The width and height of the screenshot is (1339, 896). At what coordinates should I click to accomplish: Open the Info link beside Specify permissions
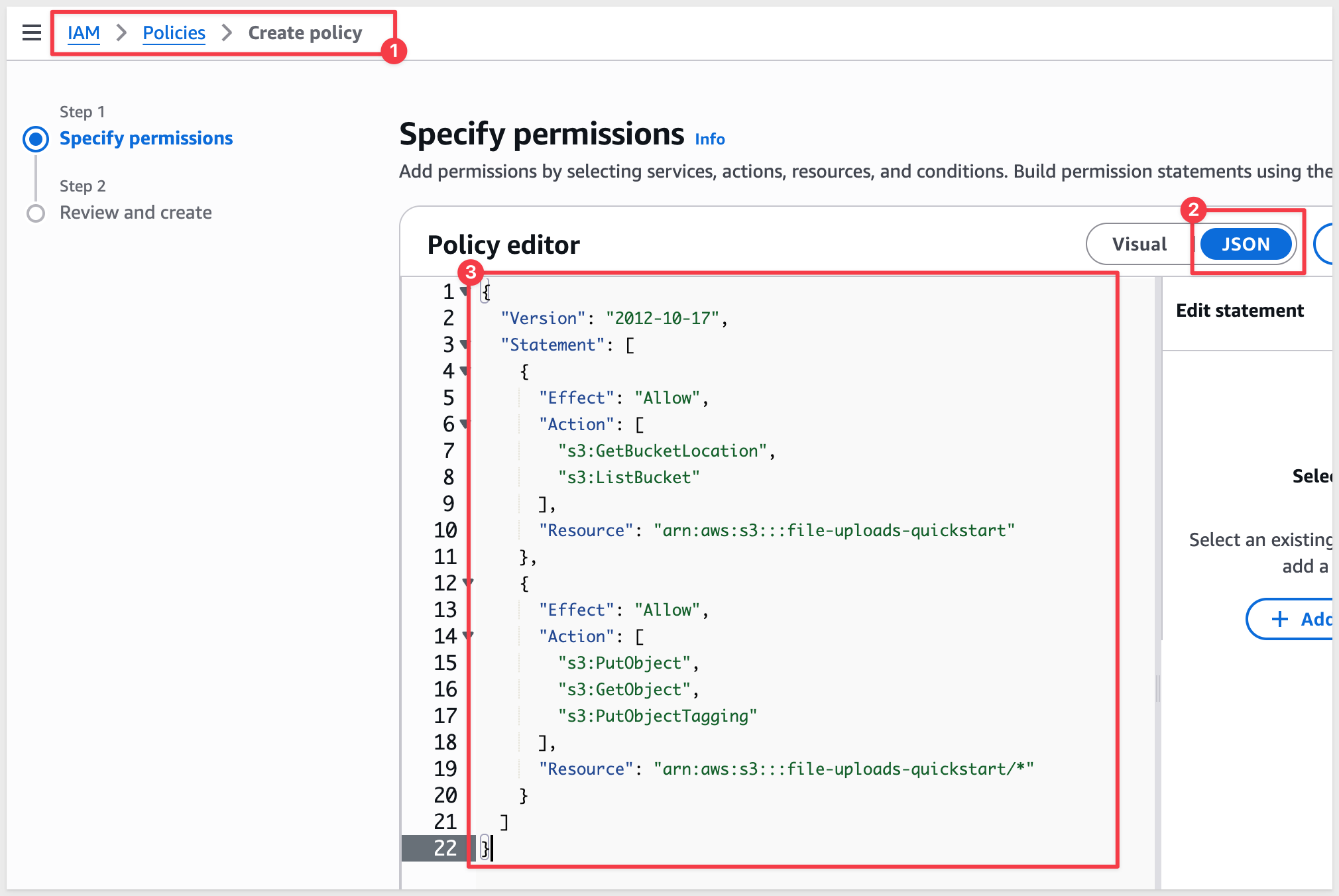click(709, 139)
